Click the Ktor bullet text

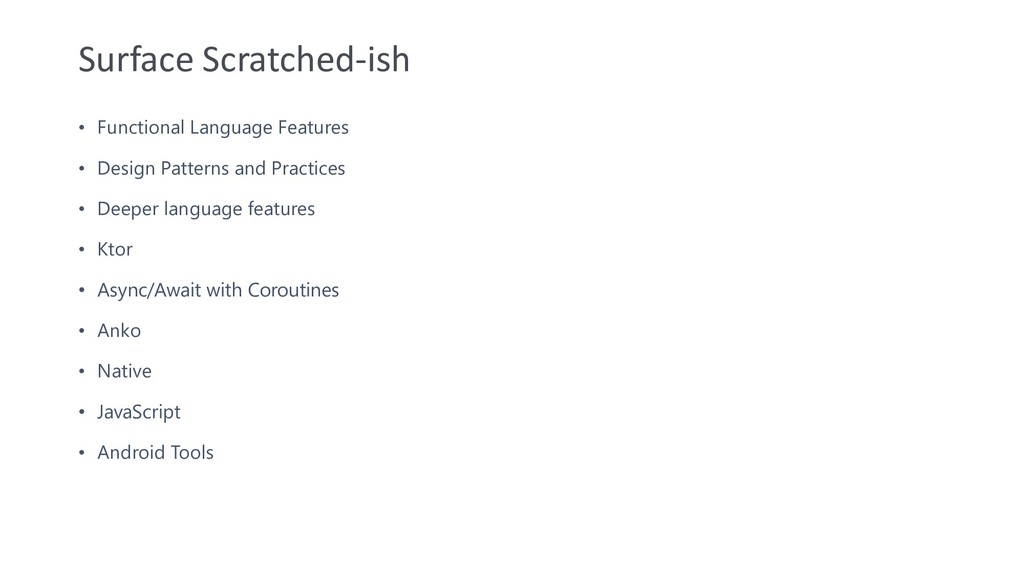(115, 249)
